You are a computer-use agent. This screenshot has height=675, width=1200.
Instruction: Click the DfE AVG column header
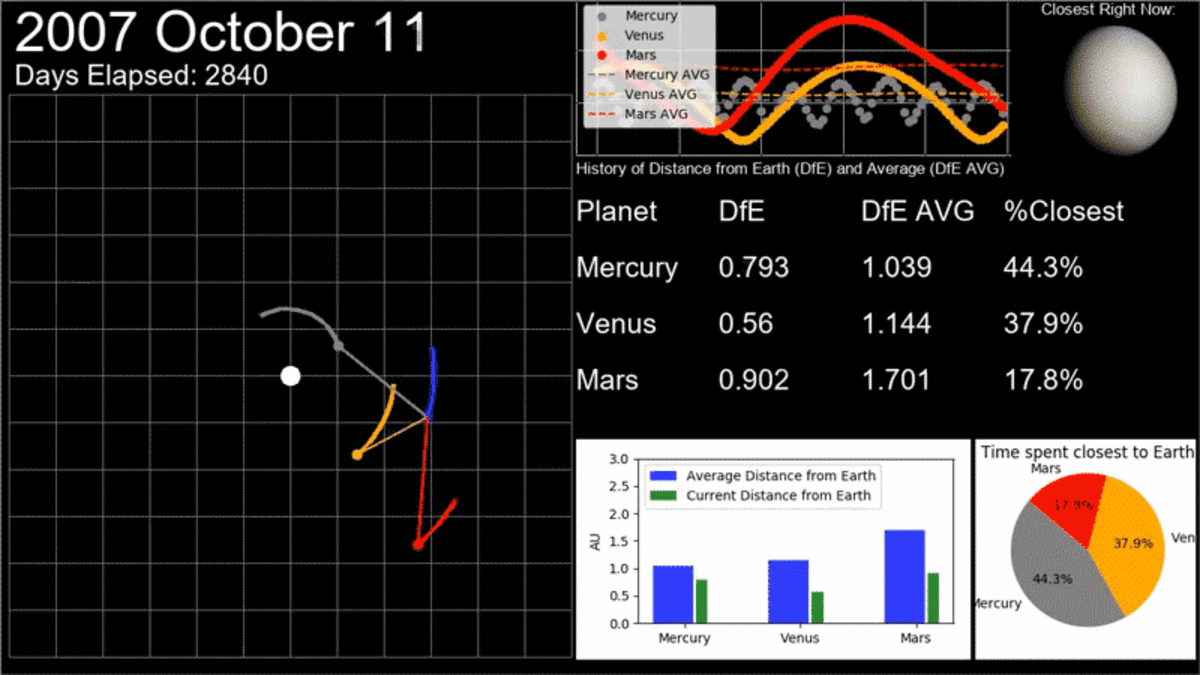(917, 212)
